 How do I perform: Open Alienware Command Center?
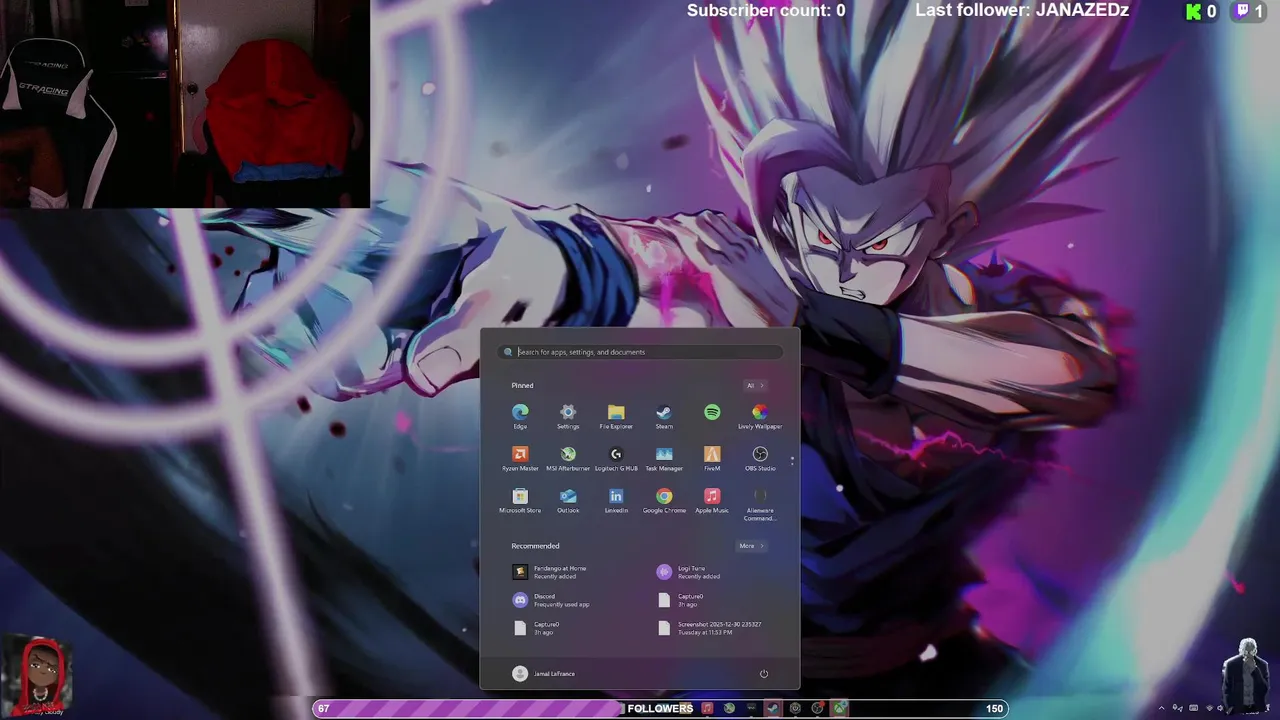[760, 505]
